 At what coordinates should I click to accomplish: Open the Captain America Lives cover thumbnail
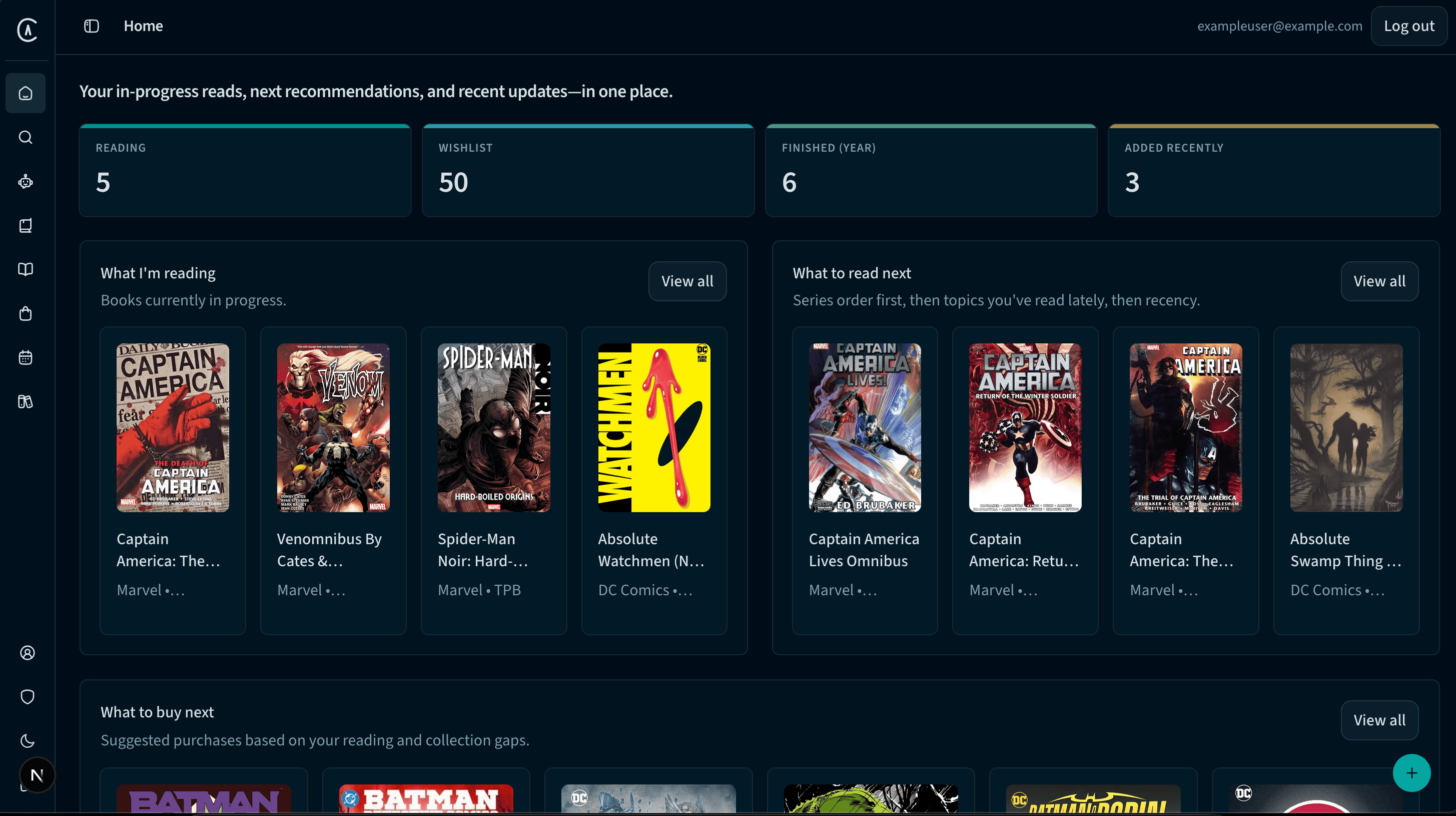[x=865, y=428]
